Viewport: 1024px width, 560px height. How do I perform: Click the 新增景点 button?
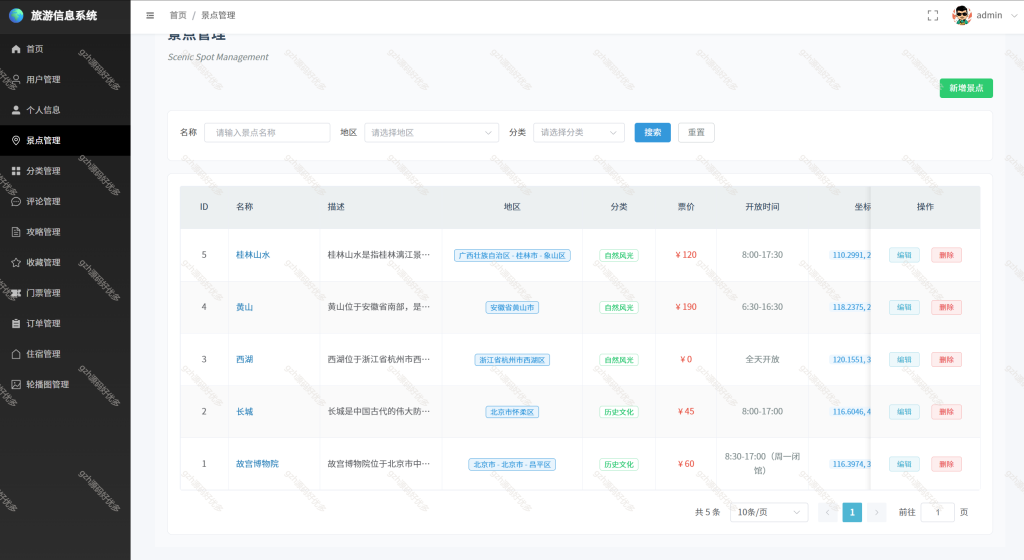tap(966, 88)
